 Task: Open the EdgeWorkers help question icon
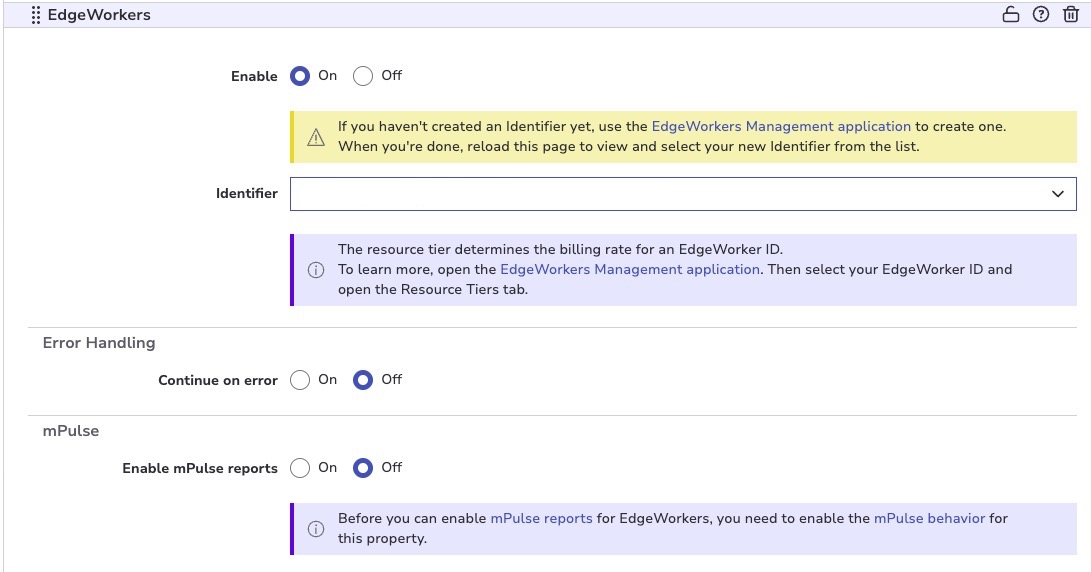(1041, 14)
